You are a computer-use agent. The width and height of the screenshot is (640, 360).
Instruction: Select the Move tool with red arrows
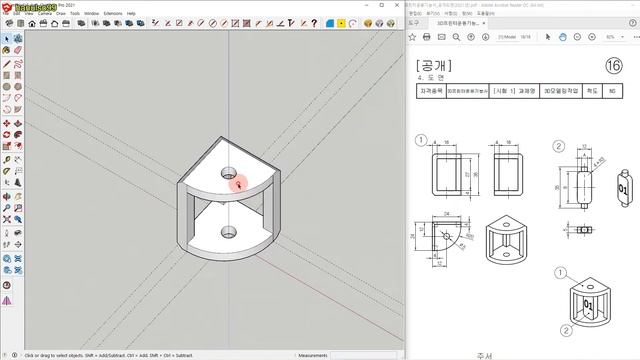pos(7,123)
